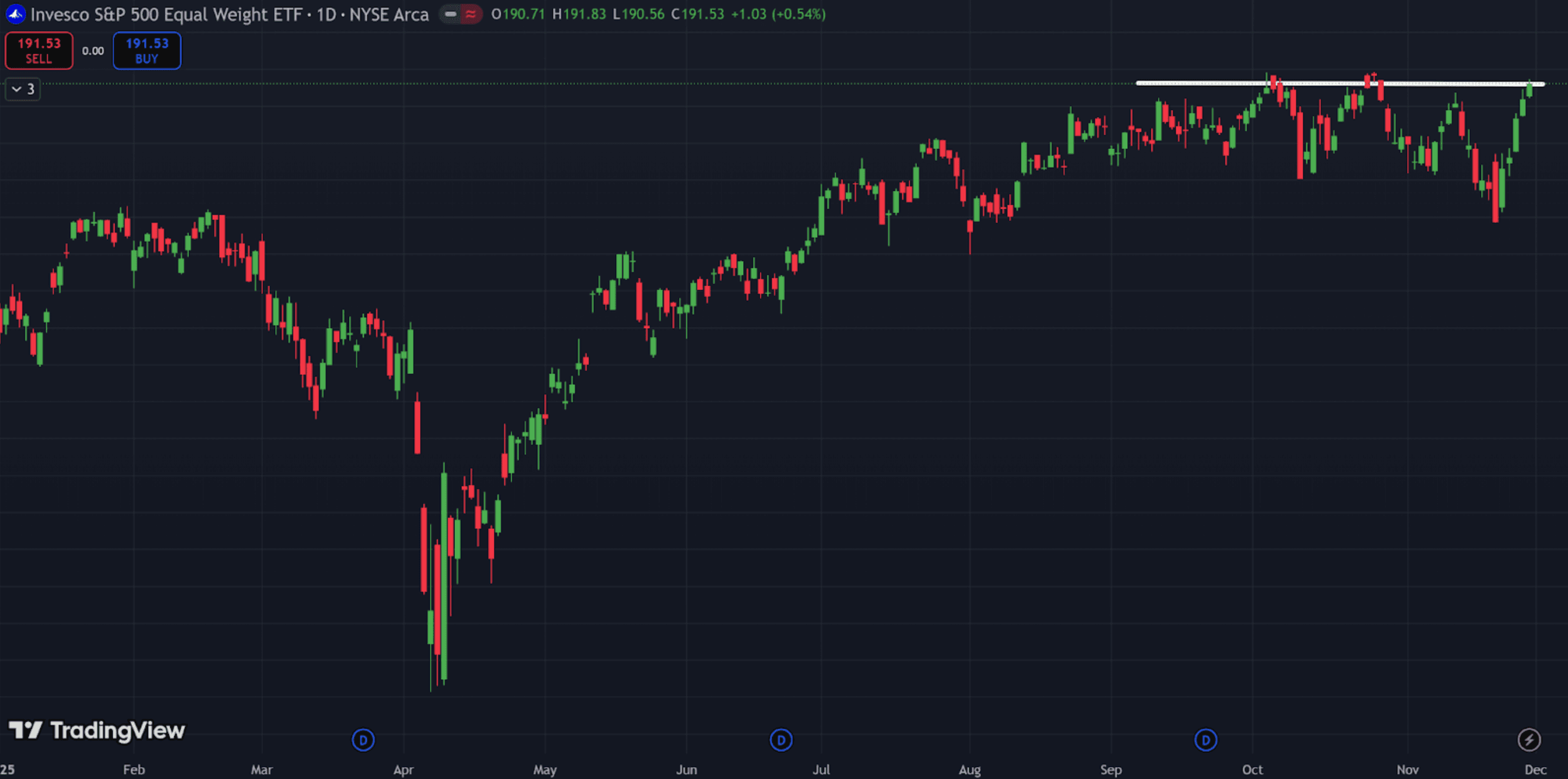Click the TradingView logo
Image resolution: width=1568 pixels, height=779 pixels.
[97, 730]
